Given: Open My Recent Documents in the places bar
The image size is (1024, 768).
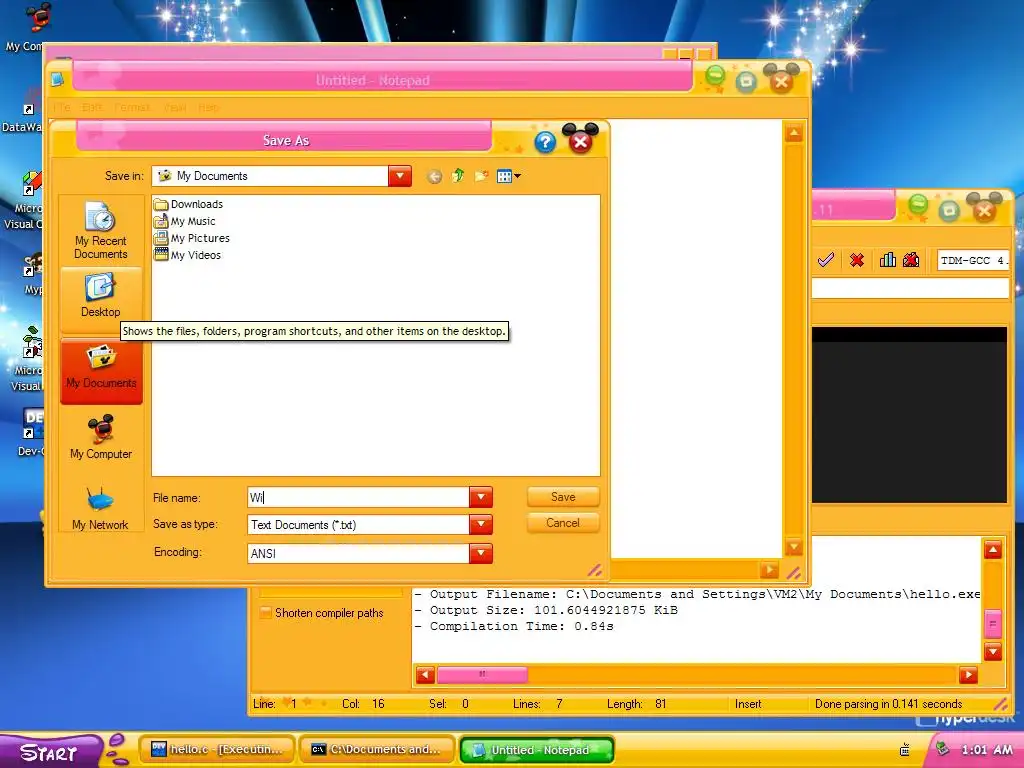Looking at the screenshot, I should tap(101, 231).
